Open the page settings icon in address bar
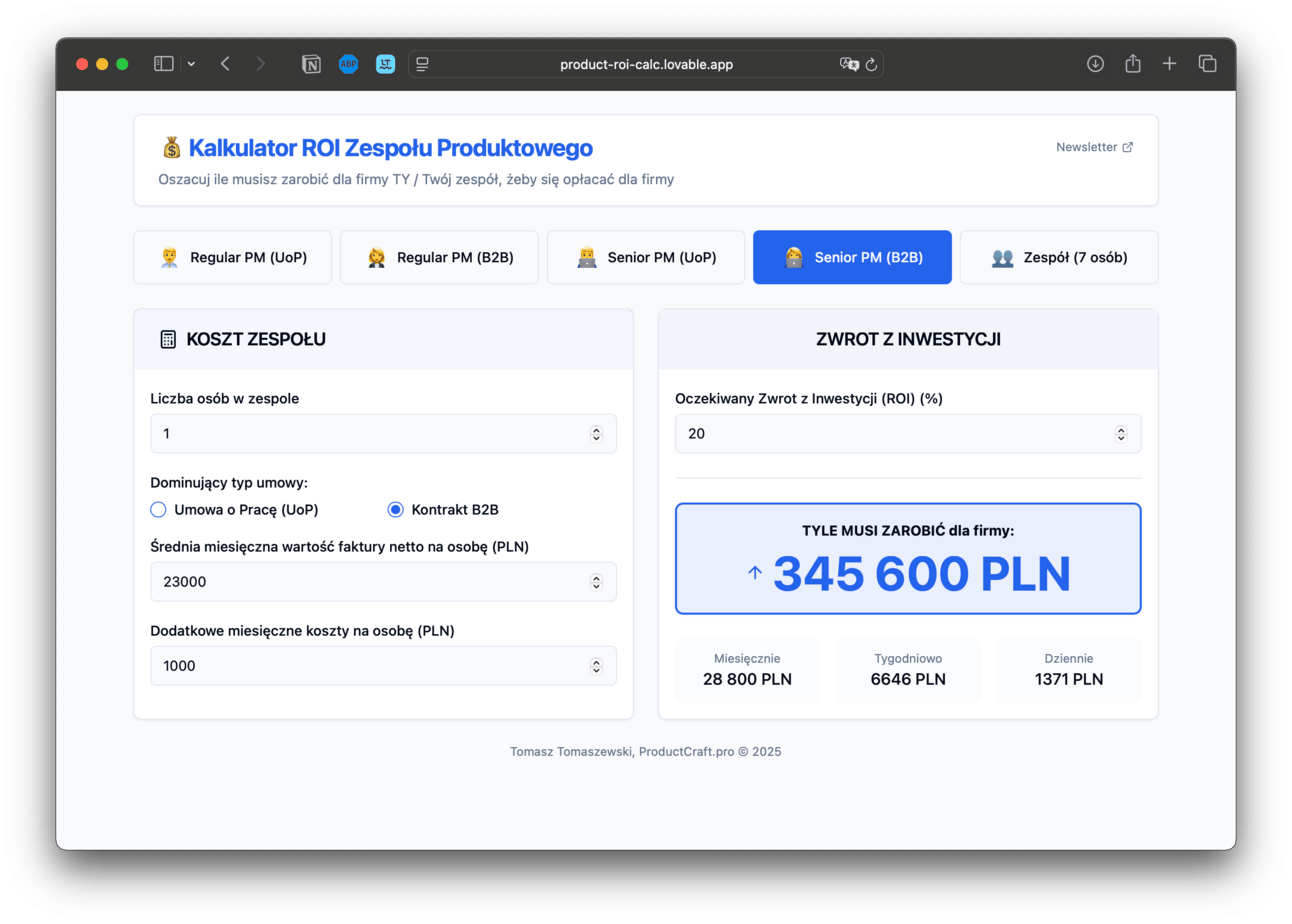Viewport: 1292px width, 924px height. [x=423, y=64]
